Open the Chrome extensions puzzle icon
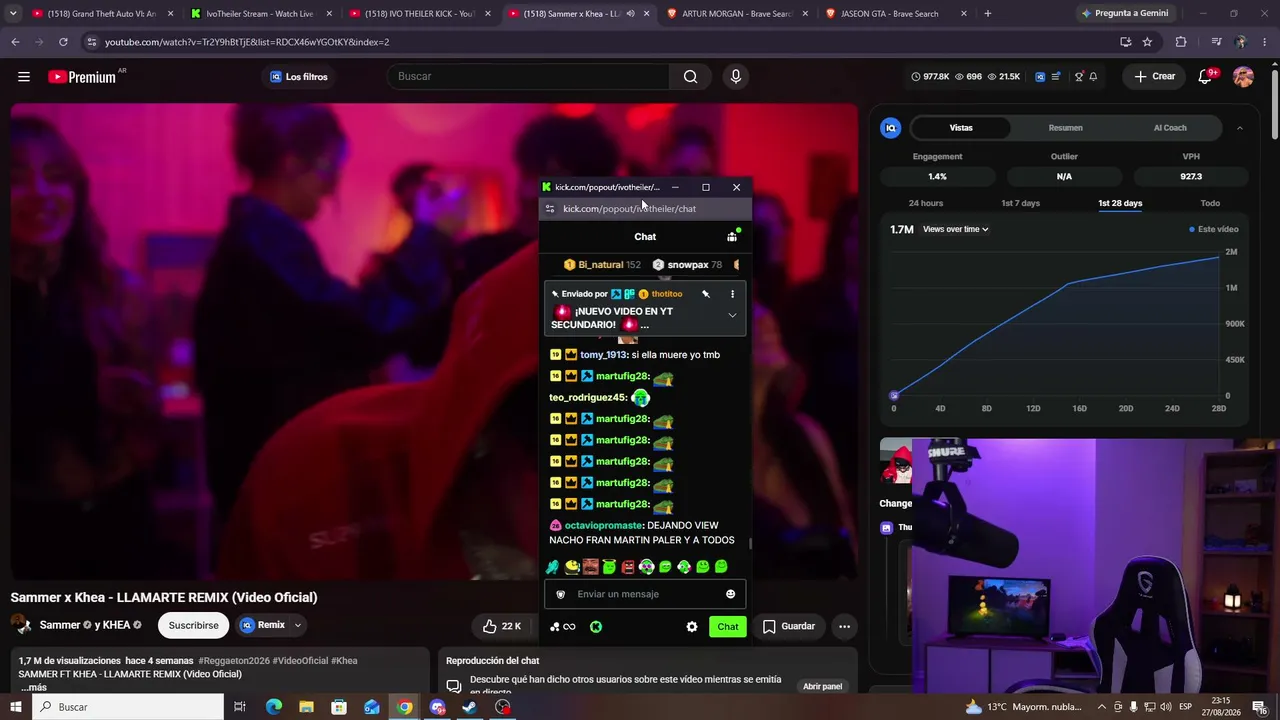The height and width of the screenshot is (720, 1280). point(1181,42)
